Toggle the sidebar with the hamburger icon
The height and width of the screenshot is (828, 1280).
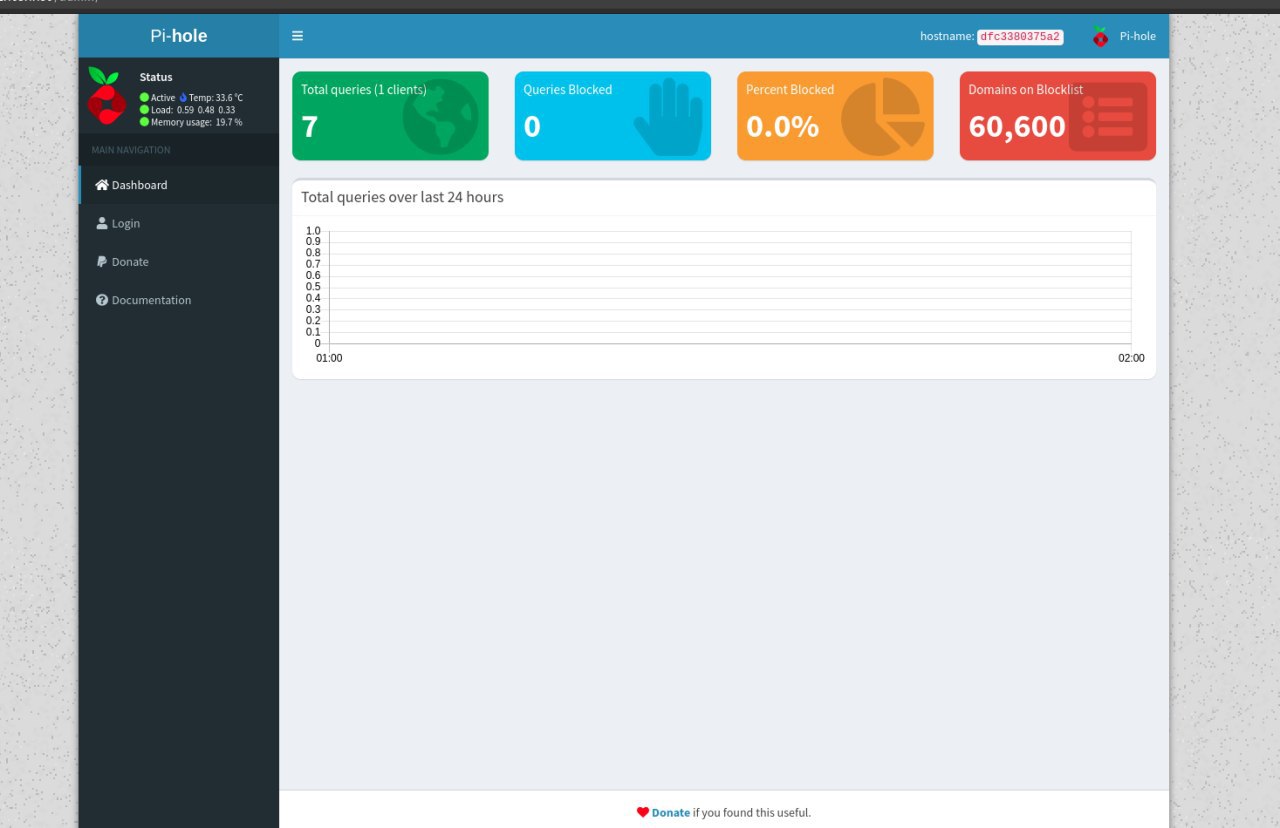point(297,36)
